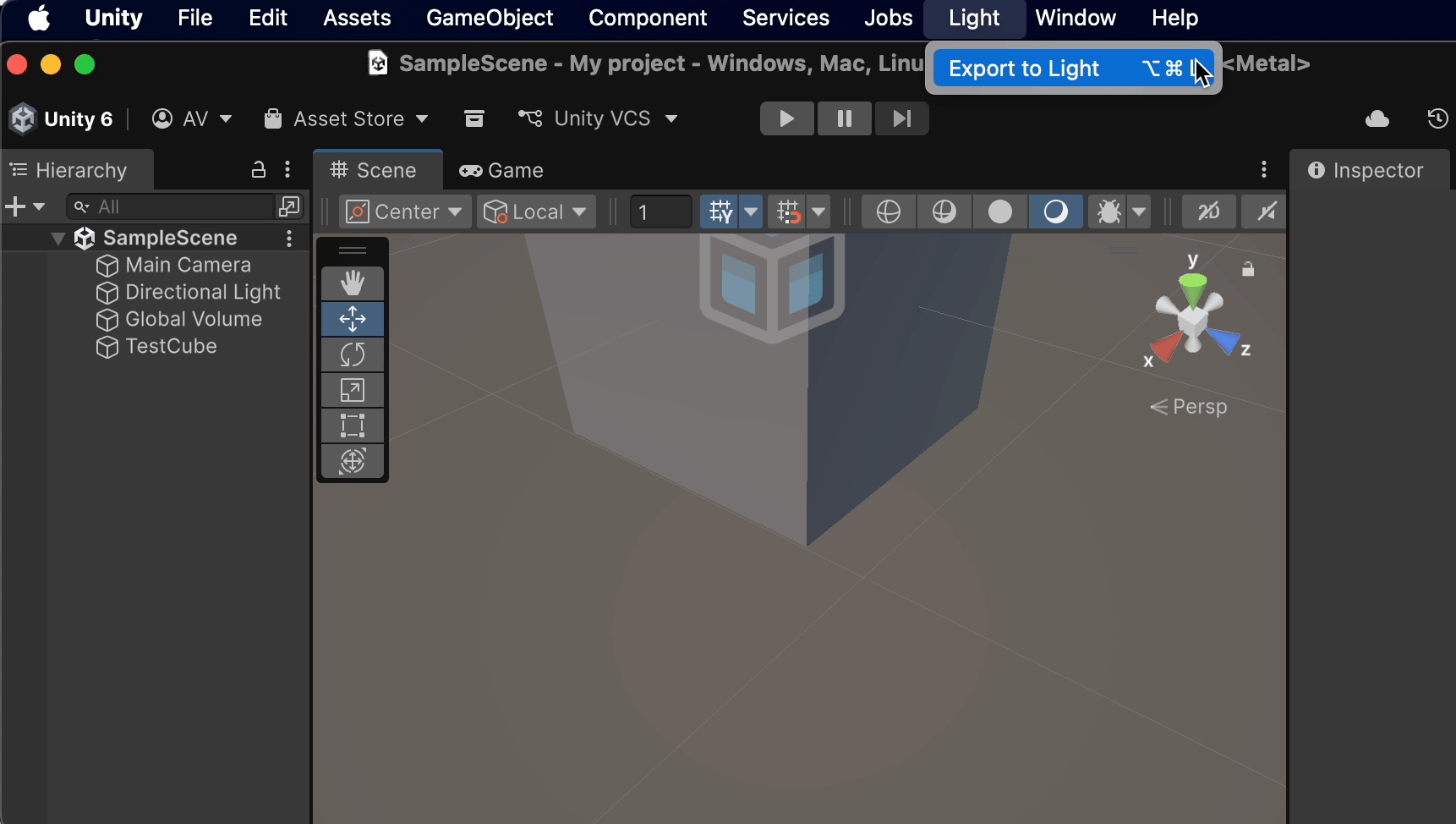Select the Rect tool

click(x=353, y=426)
